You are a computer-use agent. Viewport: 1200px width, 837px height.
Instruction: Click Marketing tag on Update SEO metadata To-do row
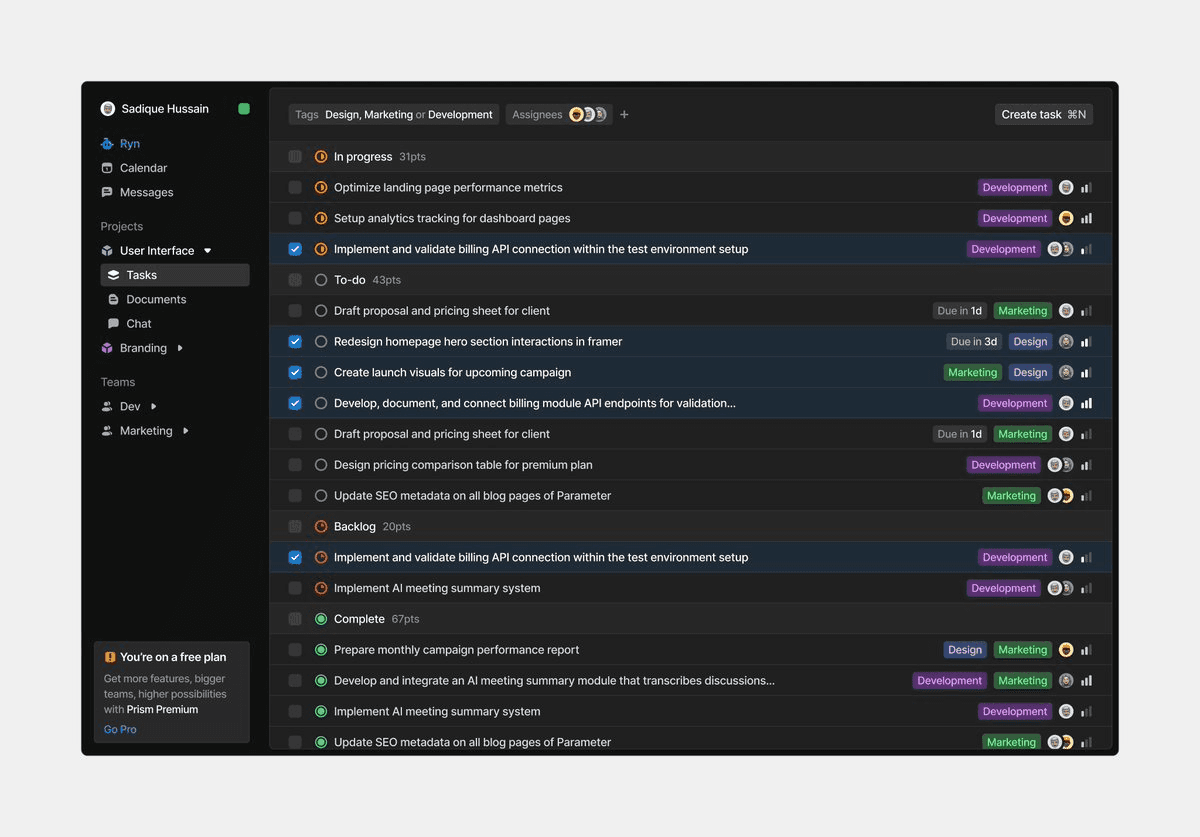pos(1011,496)
